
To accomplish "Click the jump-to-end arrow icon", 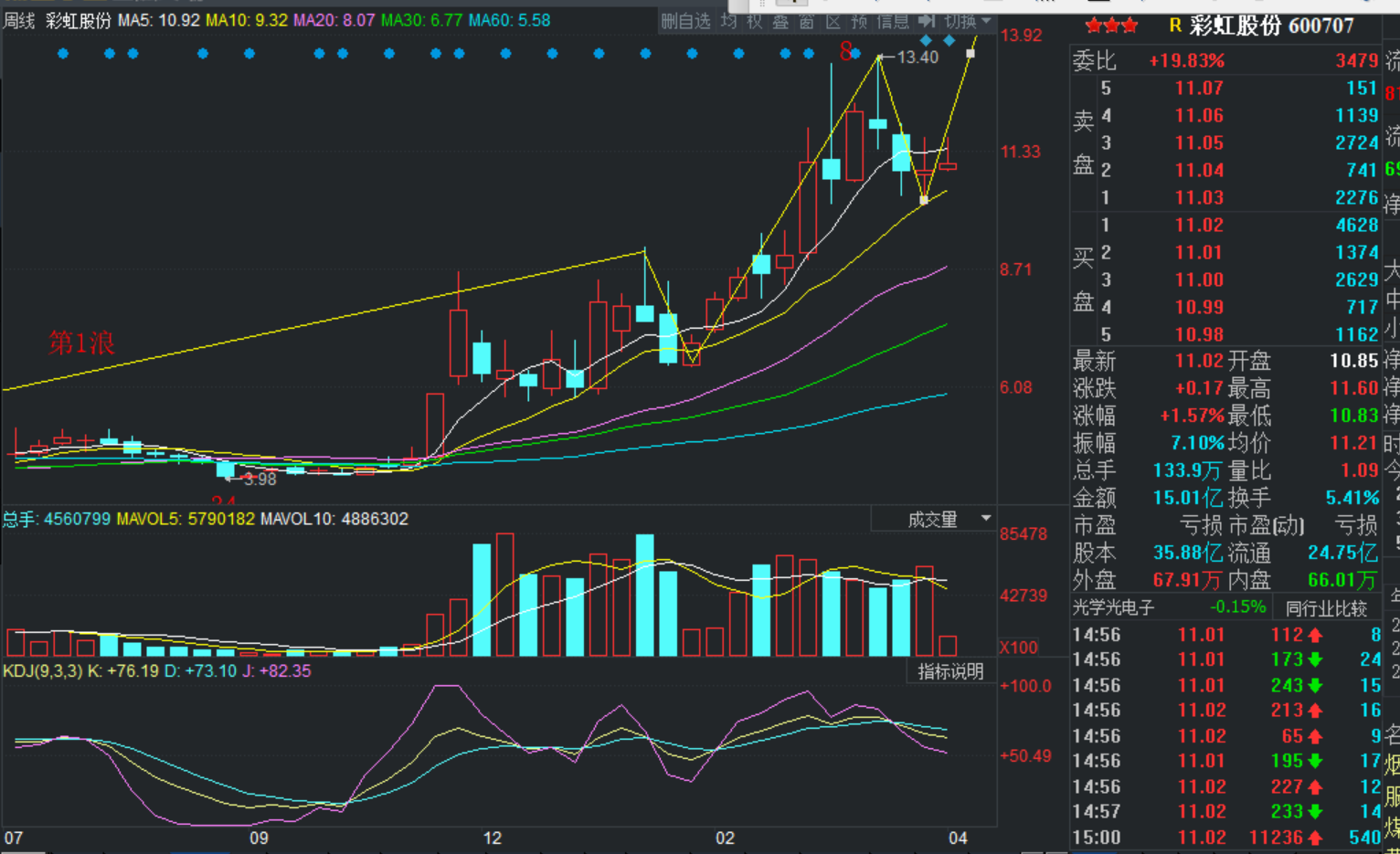I will 927,20.
